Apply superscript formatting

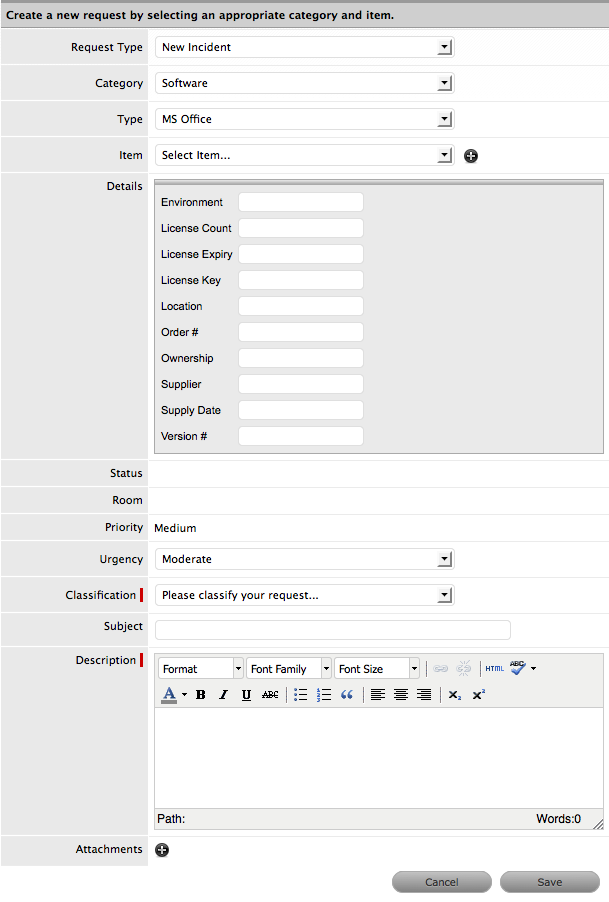coord(479,695)
